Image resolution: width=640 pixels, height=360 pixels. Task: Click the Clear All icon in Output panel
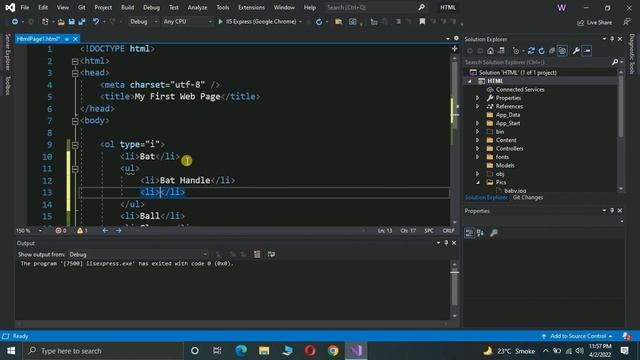tap(257, 254)
